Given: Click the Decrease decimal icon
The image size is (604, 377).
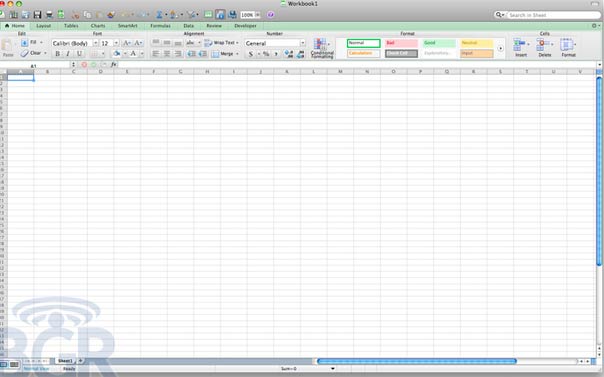Looking at the screenshot, I should (x=301, y=54).
